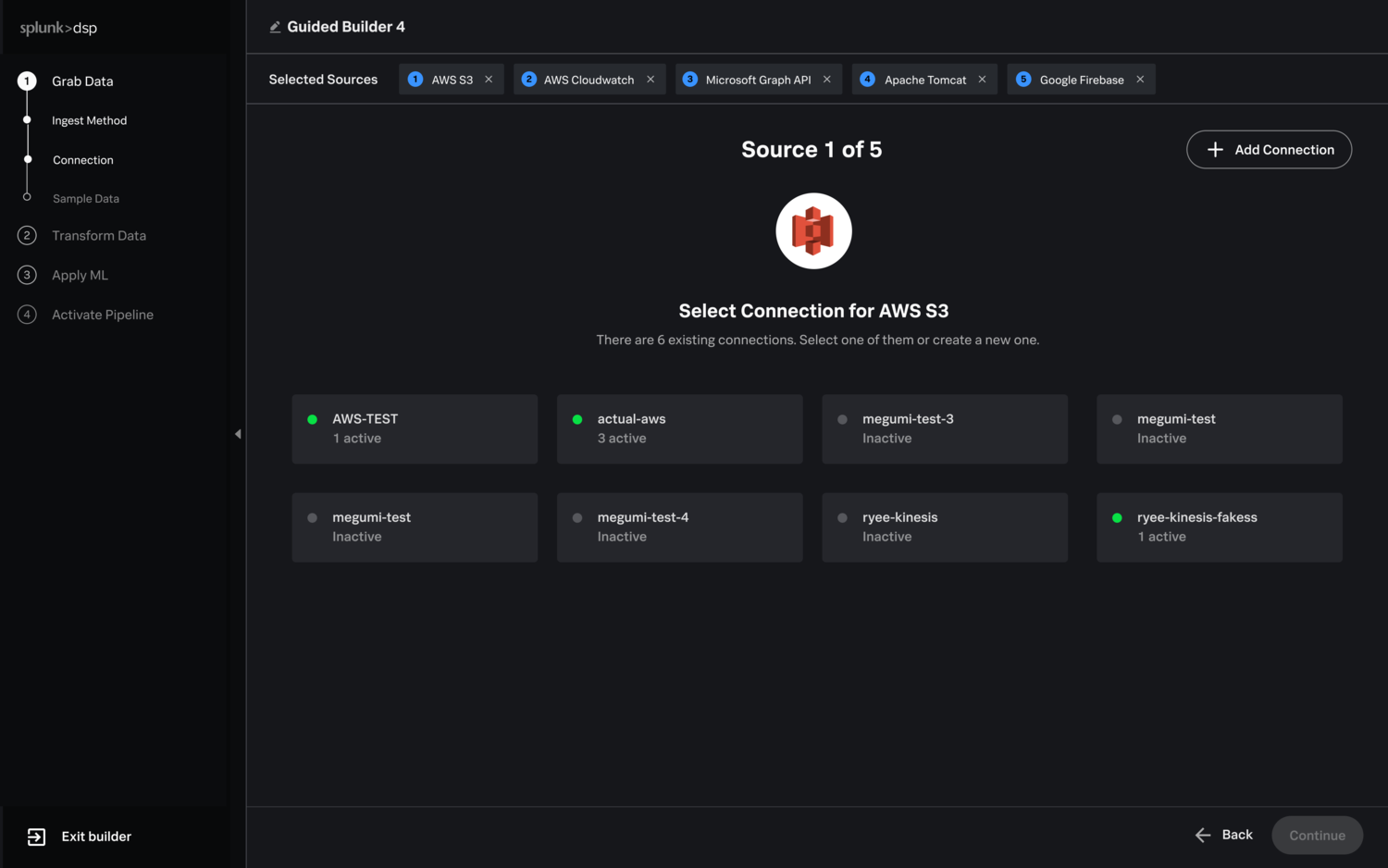
Task: Remove Apache Tomcat source chip
Action: pyautogui.click(x=982, y=80)
